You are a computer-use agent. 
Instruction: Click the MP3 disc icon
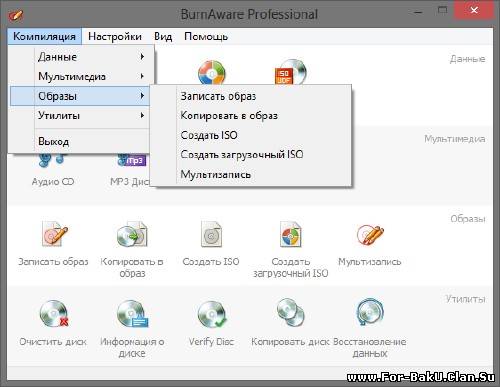click(131, 159)
